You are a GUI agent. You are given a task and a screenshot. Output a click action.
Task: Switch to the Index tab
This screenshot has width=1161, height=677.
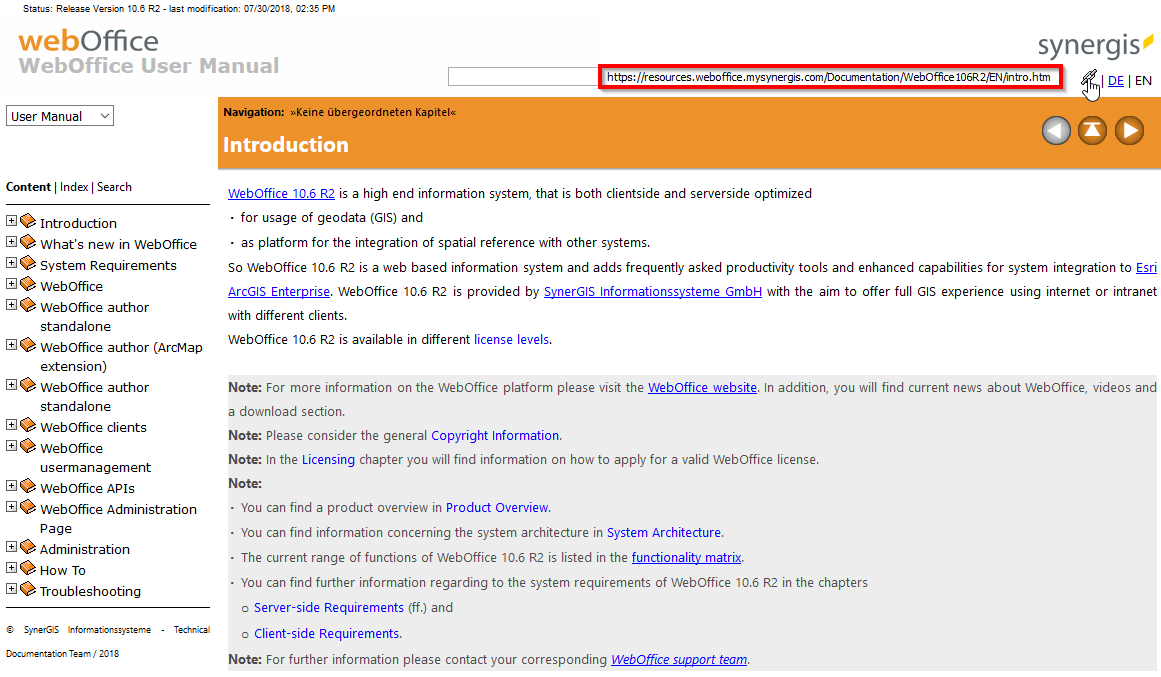(x=74, y=187)
